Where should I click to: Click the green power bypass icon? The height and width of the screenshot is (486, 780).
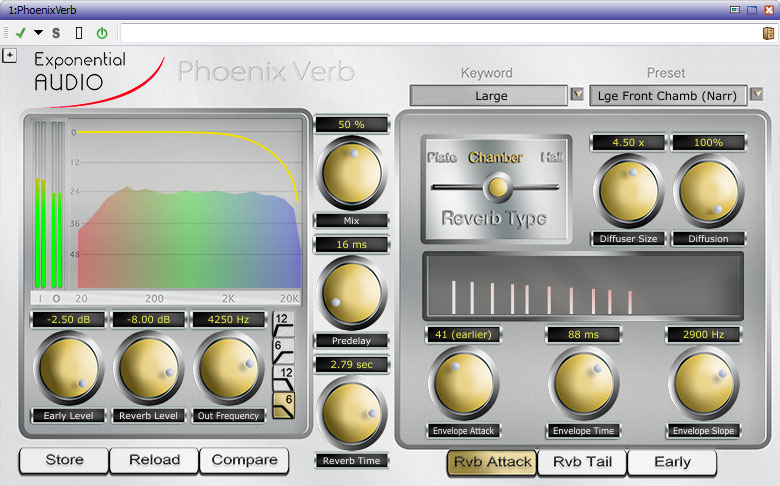tap(101, 33)
